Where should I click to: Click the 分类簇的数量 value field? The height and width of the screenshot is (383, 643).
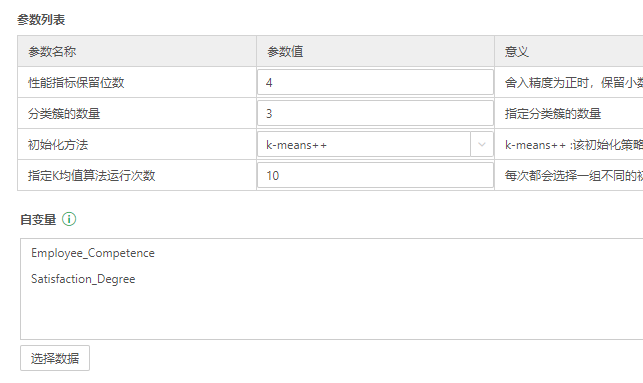click(x=375, y=113)
